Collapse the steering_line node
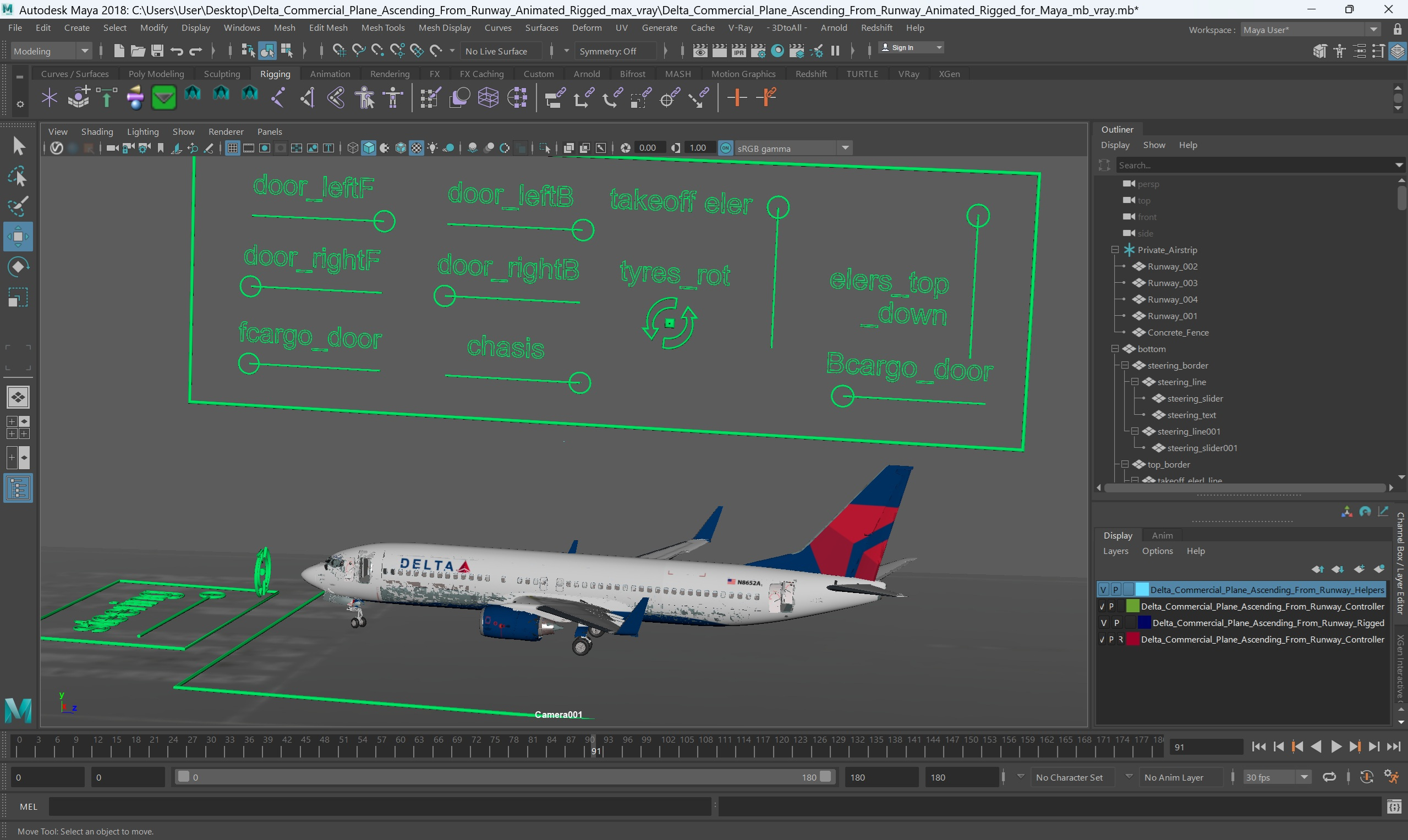The image size is (1408, 840). tap(1135, 382)
